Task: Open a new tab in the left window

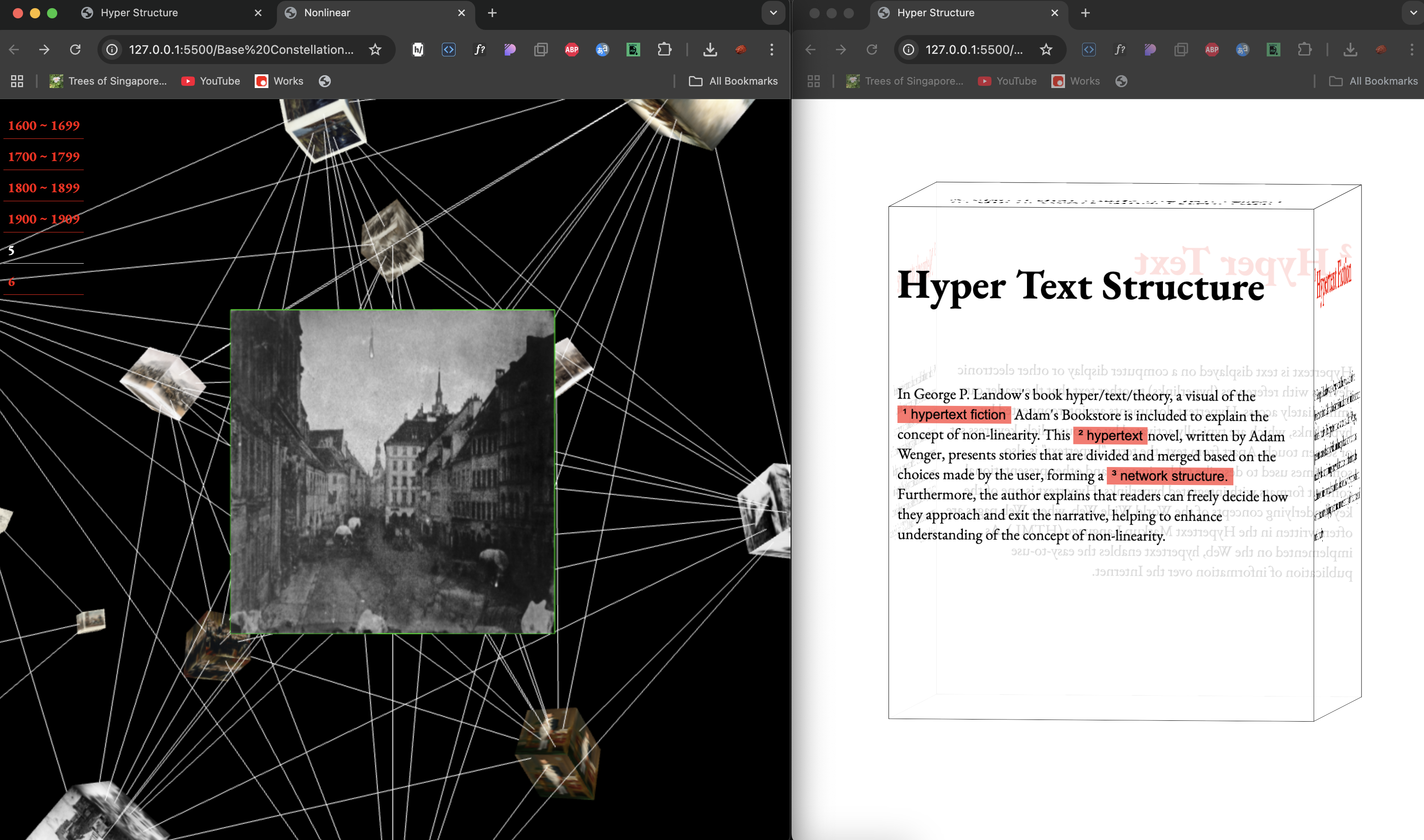Action: tap(492, 12)
